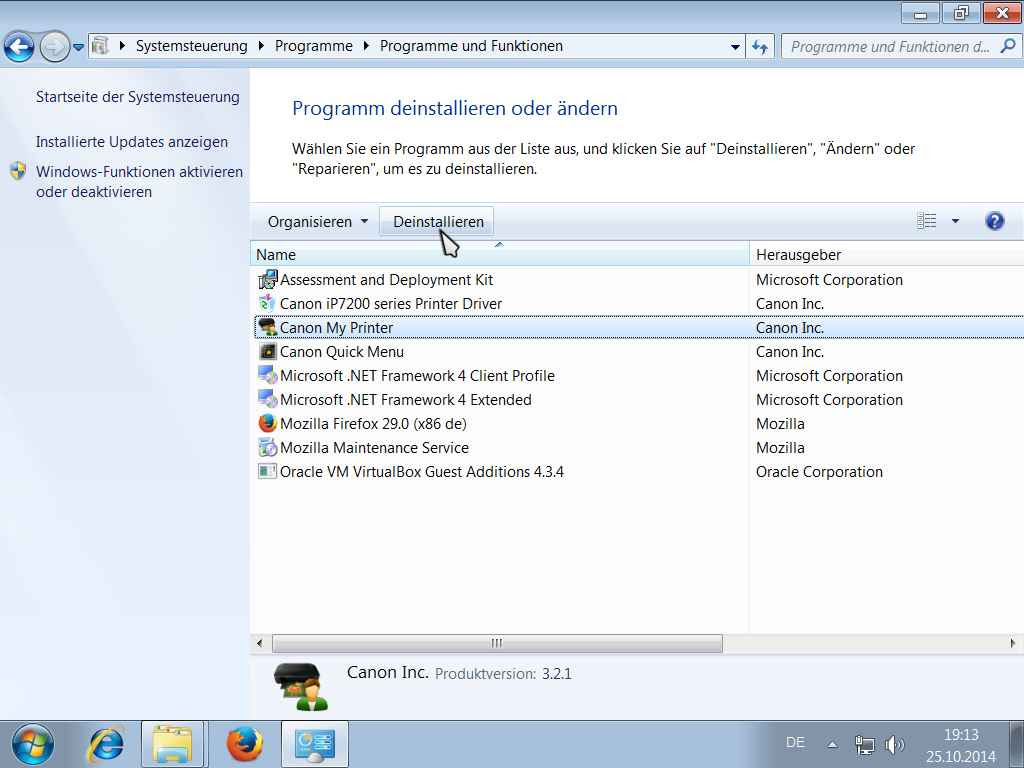Viewport: 1024px width, 768px height.
Task: Select Microsoft .NET Framework 4 Extended
Action: [x=406, y=400]
